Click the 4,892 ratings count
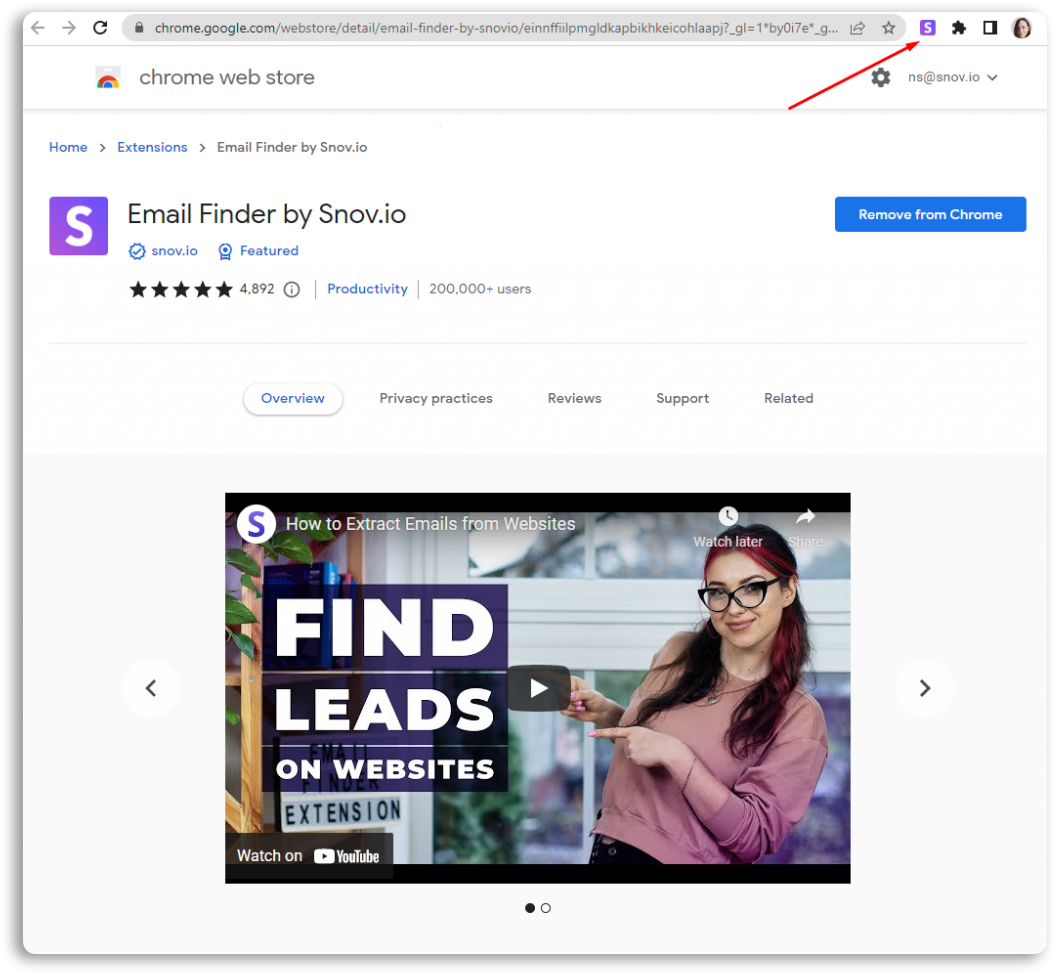 [x=257, y=289]
